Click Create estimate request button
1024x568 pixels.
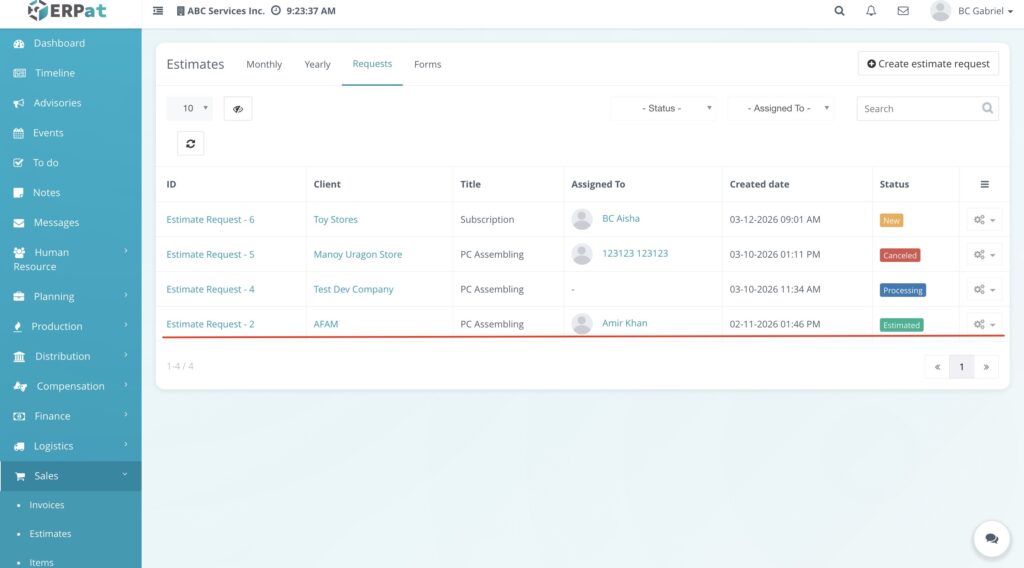[x=928, y=63]
